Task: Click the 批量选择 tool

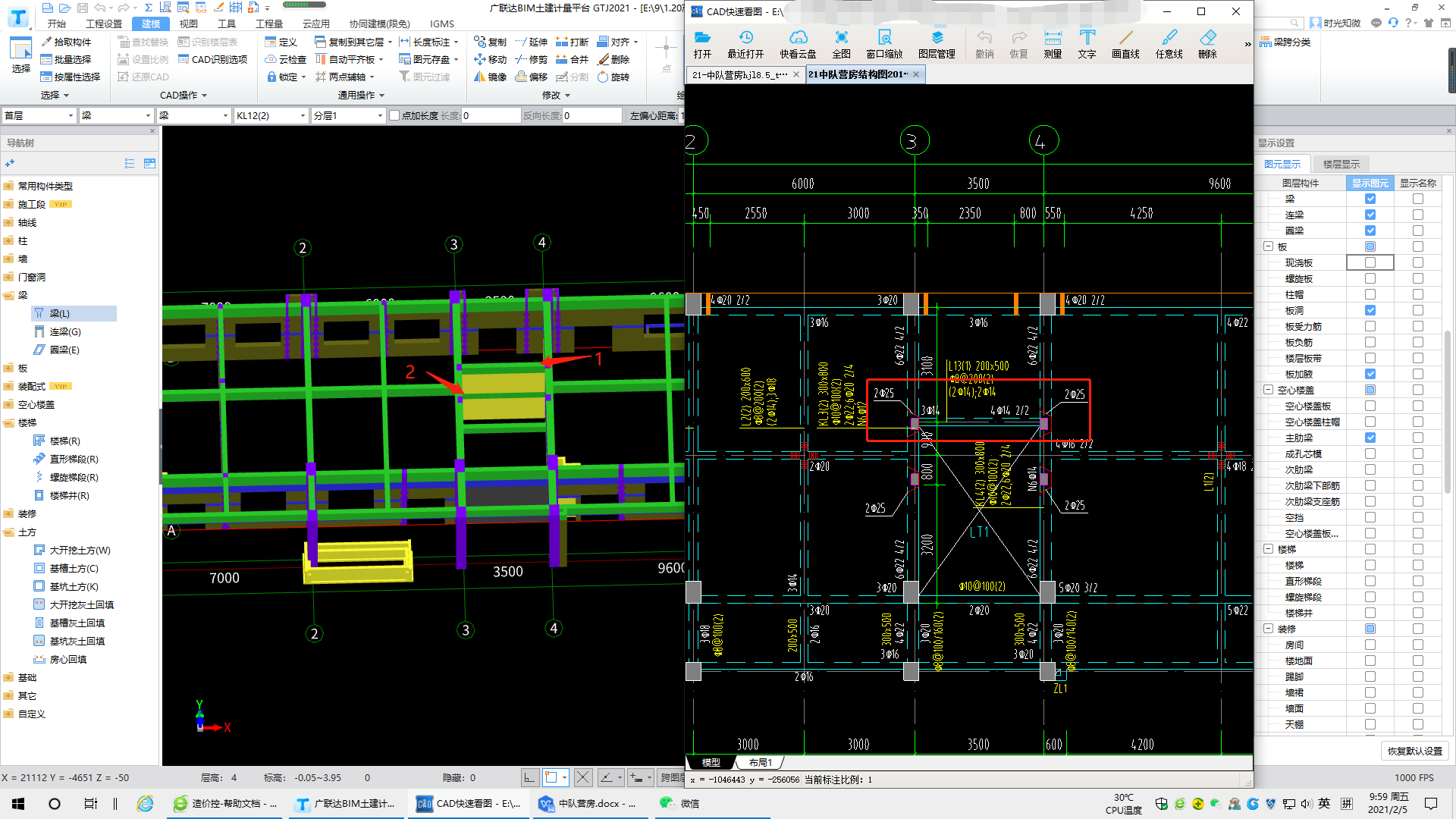Action: [66, 59]
